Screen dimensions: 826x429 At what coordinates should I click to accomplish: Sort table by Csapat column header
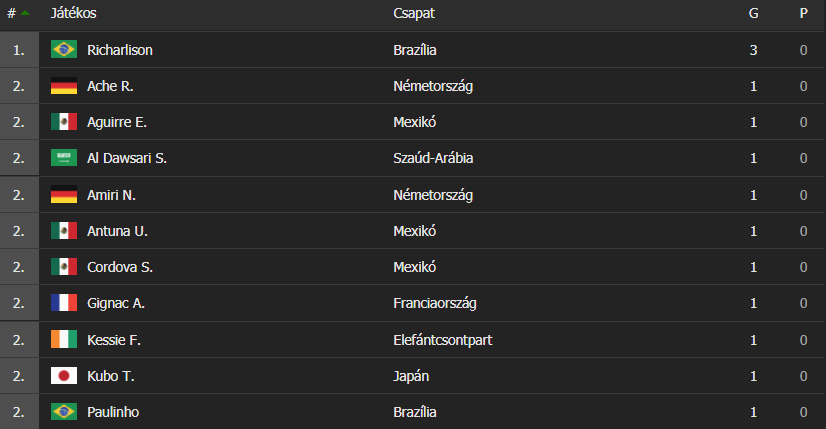[x=414, y=13]
